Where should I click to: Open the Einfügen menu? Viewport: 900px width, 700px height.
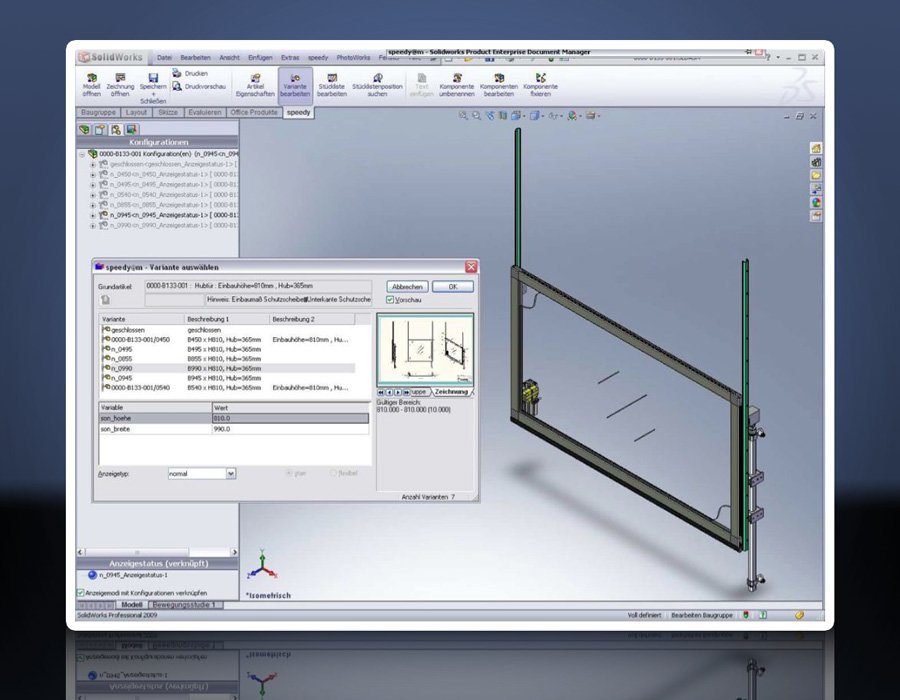click(260, 58)
